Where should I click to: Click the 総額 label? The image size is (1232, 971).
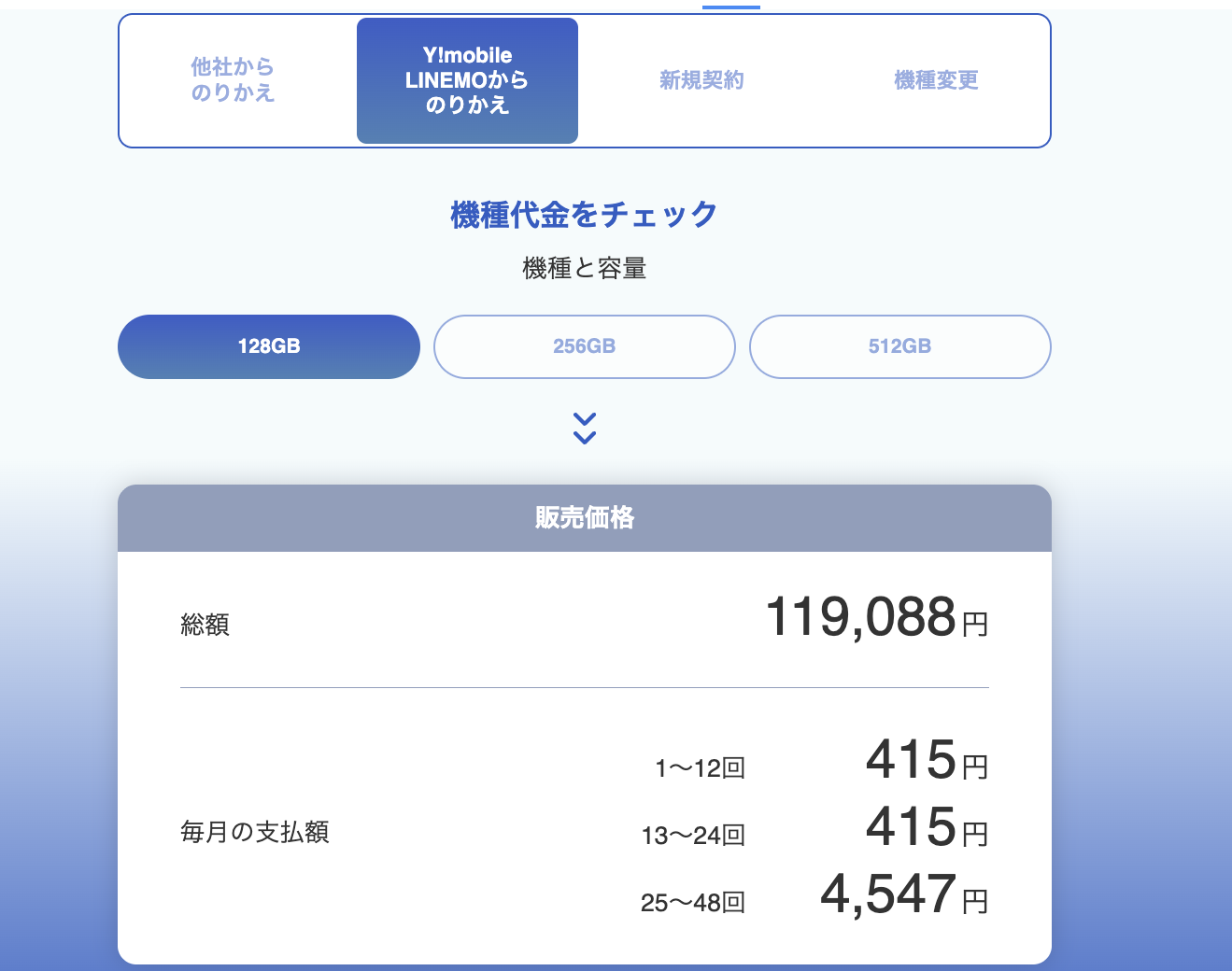click(x=205, y=625)
